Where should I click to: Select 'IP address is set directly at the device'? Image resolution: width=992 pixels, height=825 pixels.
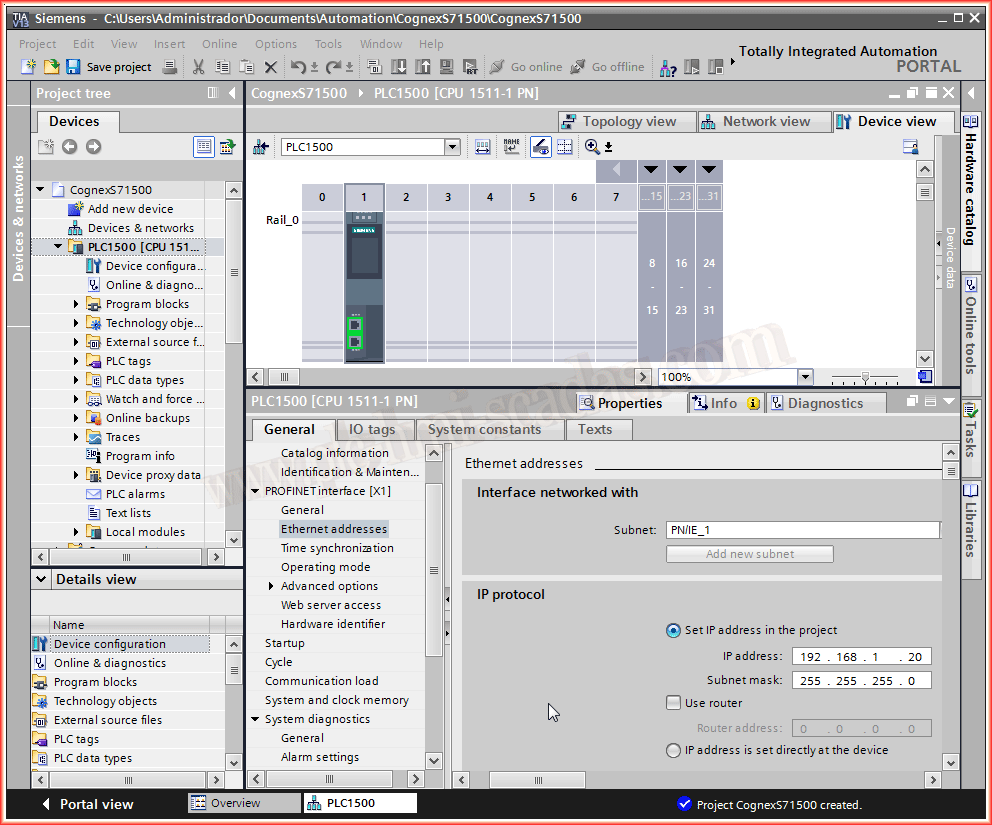point(673,750)
